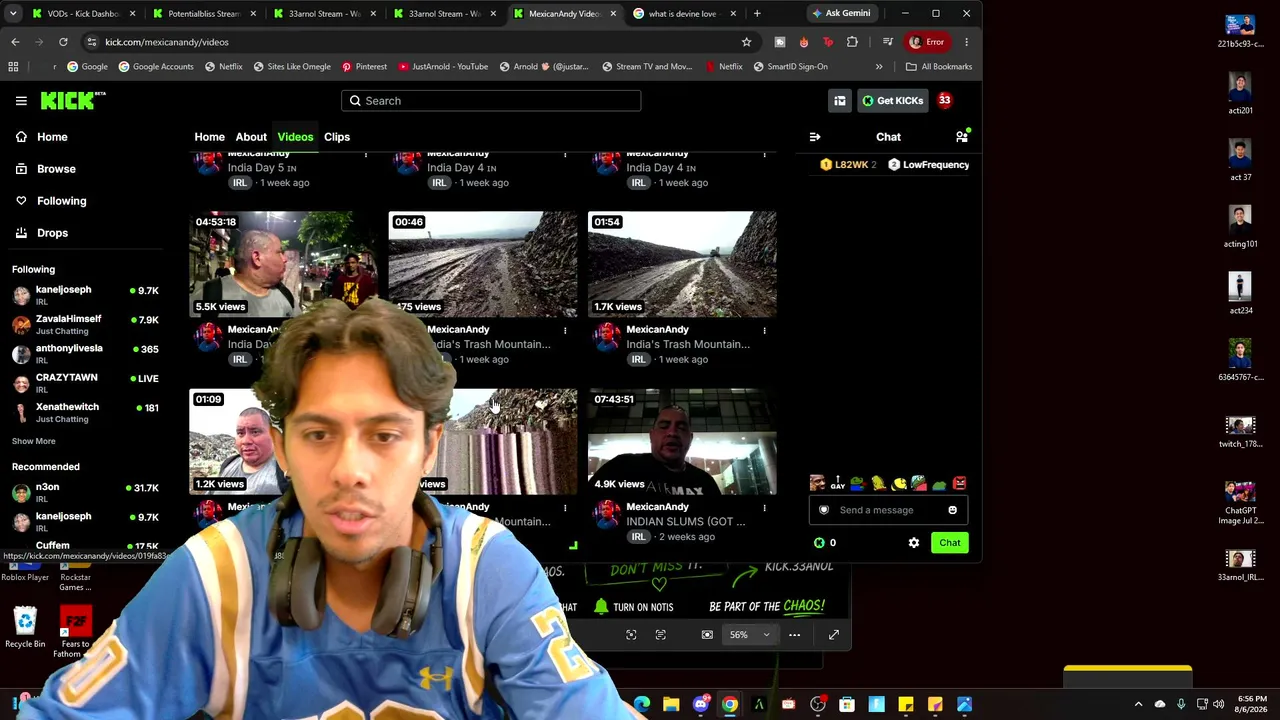1280x720 pixels.
Task: Open Chrome extensions puzzle icon
Action: coord(852,42)
